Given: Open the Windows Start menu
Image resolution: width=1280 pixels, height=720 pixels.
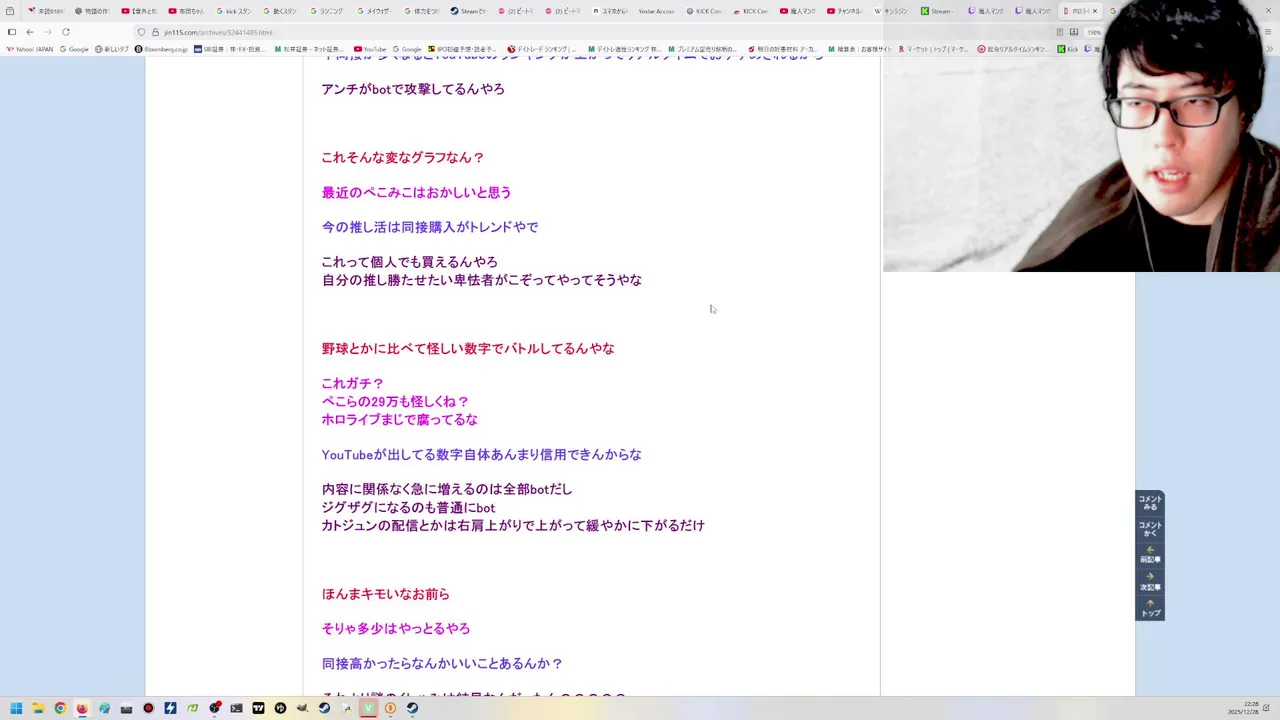Looking at the screenshot, I should (16, 708).
